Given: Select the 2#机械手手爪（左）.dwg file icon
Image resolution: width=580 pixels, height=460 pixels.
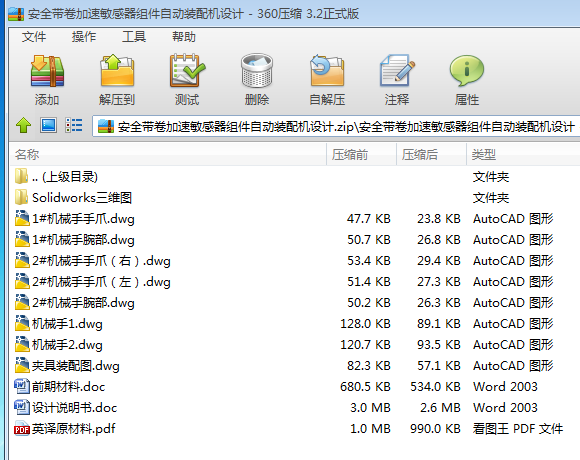Looking at the screenshot, I should pos(22,281).
